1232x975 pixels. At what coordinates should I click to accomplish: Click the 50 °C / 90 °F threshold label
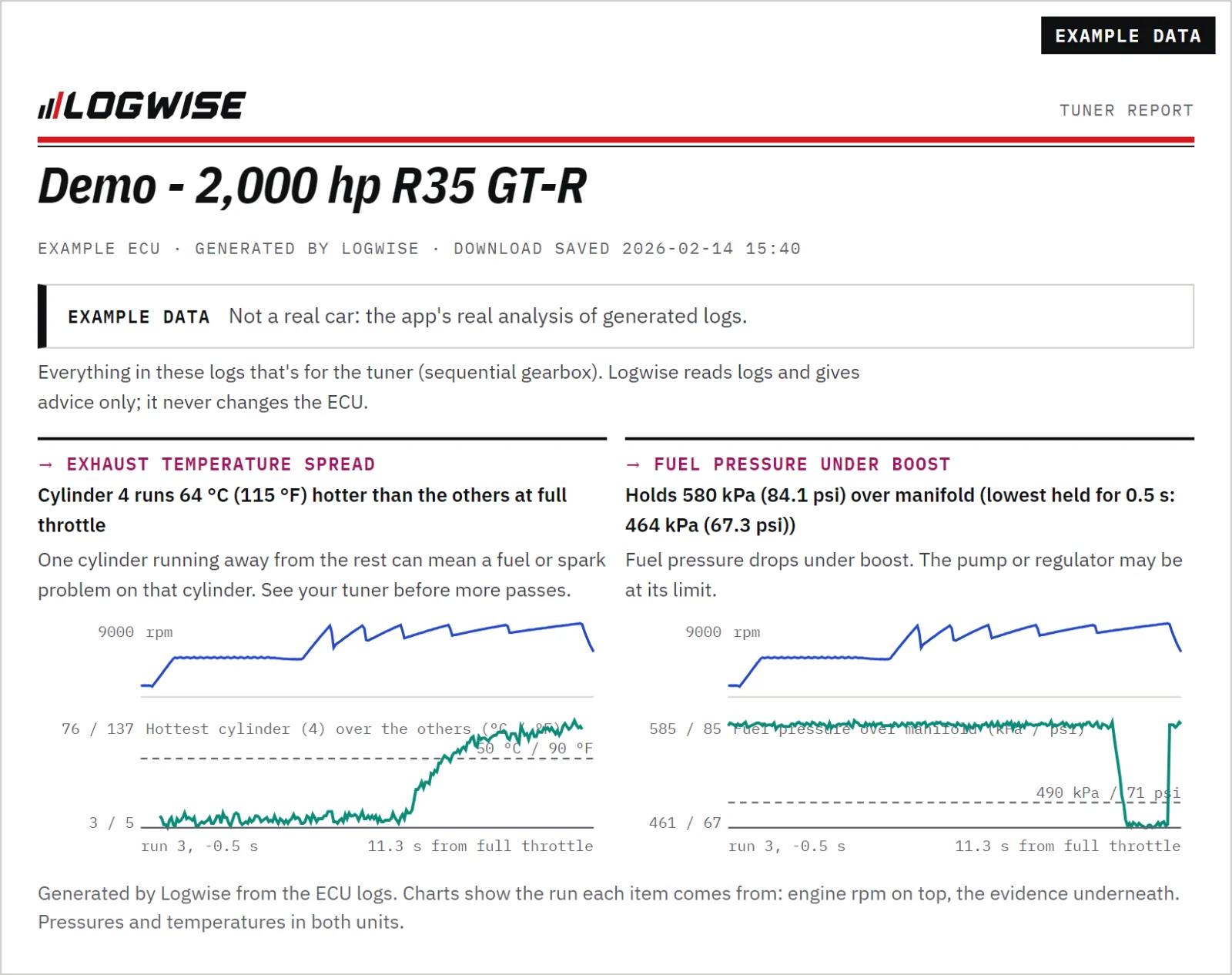(x=534, y=749)
